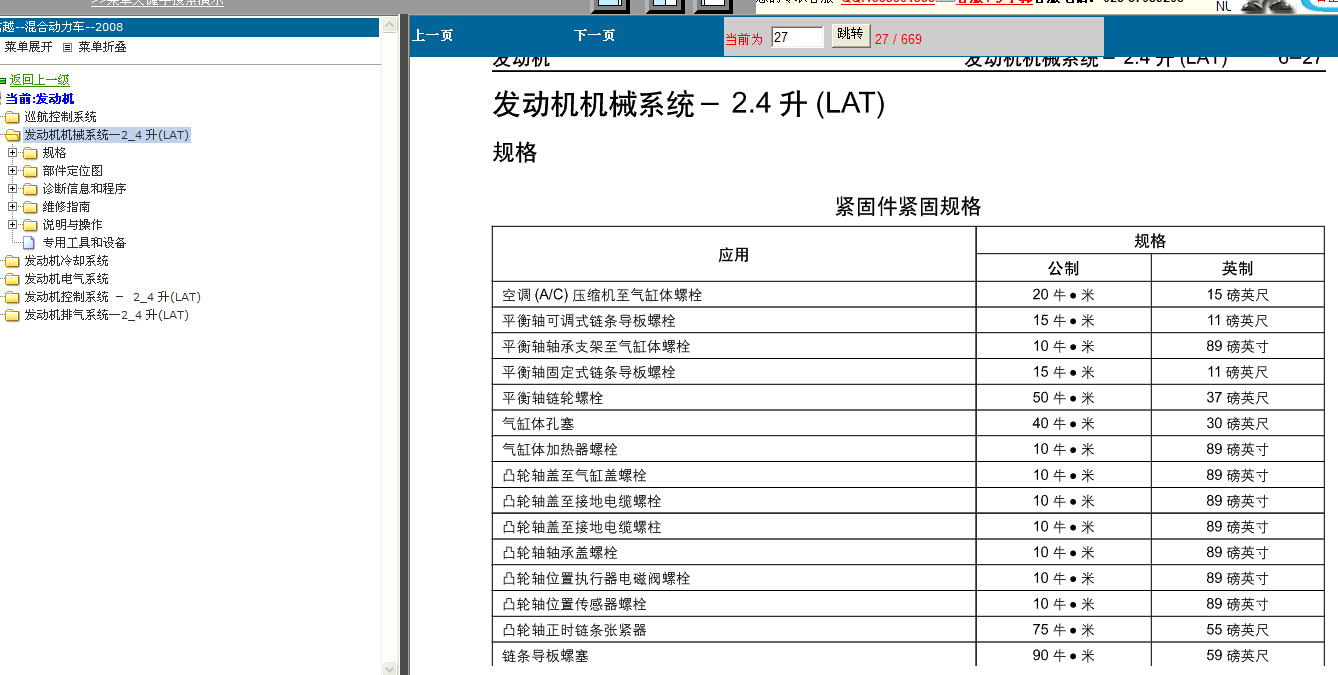1338x675 pixels.
Task: Click the 90 牛·米 metric value
Action: coord(1063,656)
